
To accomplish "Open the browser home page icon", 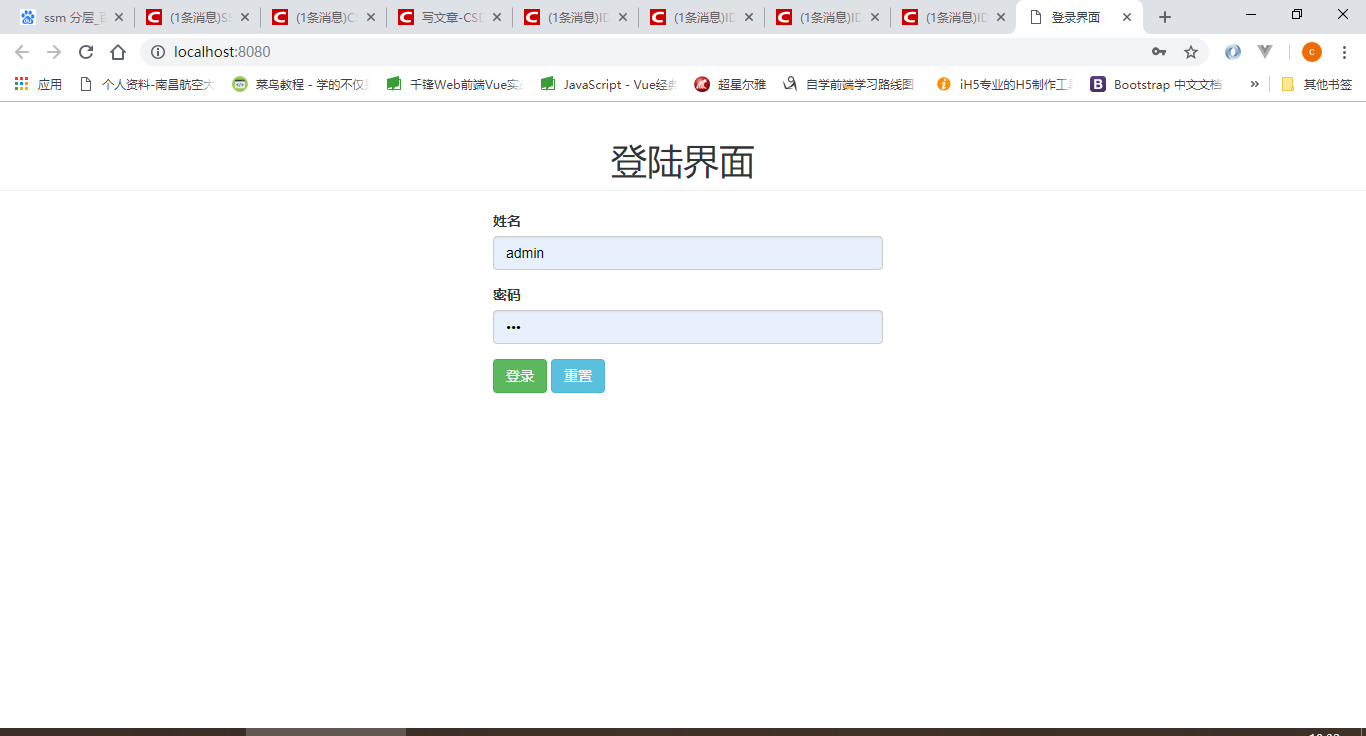I will click(x=118, y=51).
